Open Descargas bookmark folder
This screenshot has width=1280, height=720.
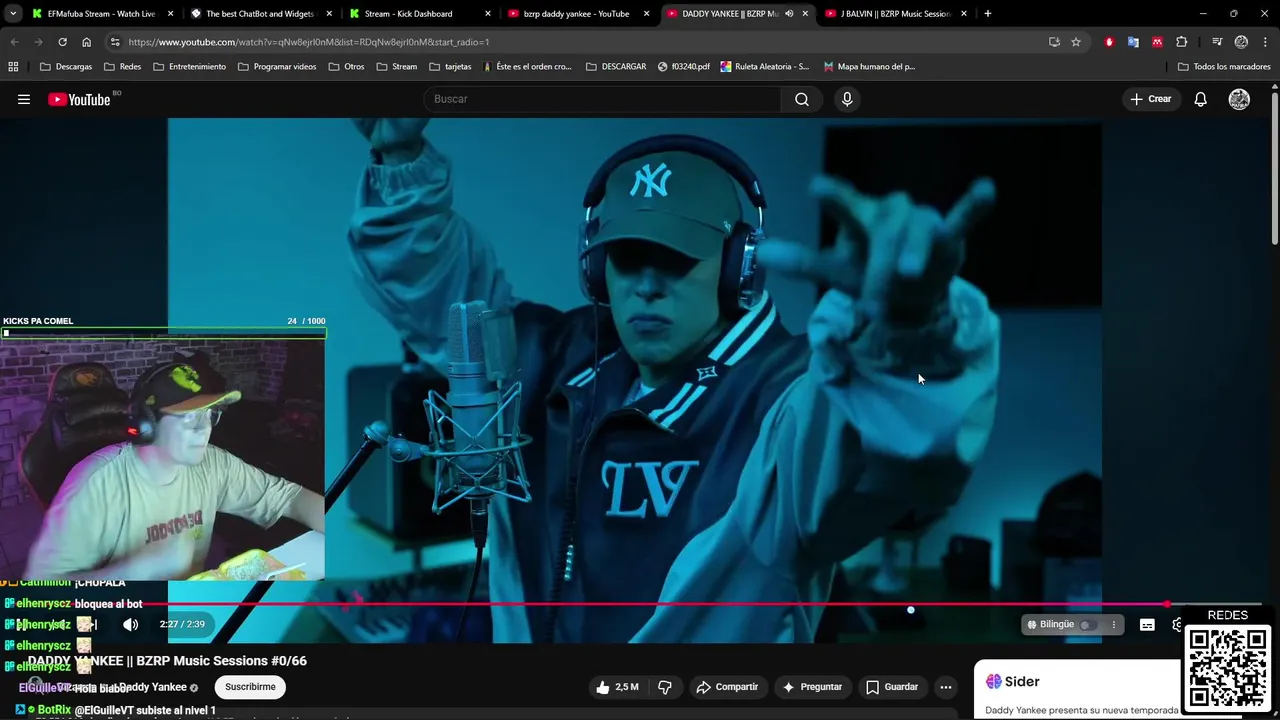pos(66,67)
